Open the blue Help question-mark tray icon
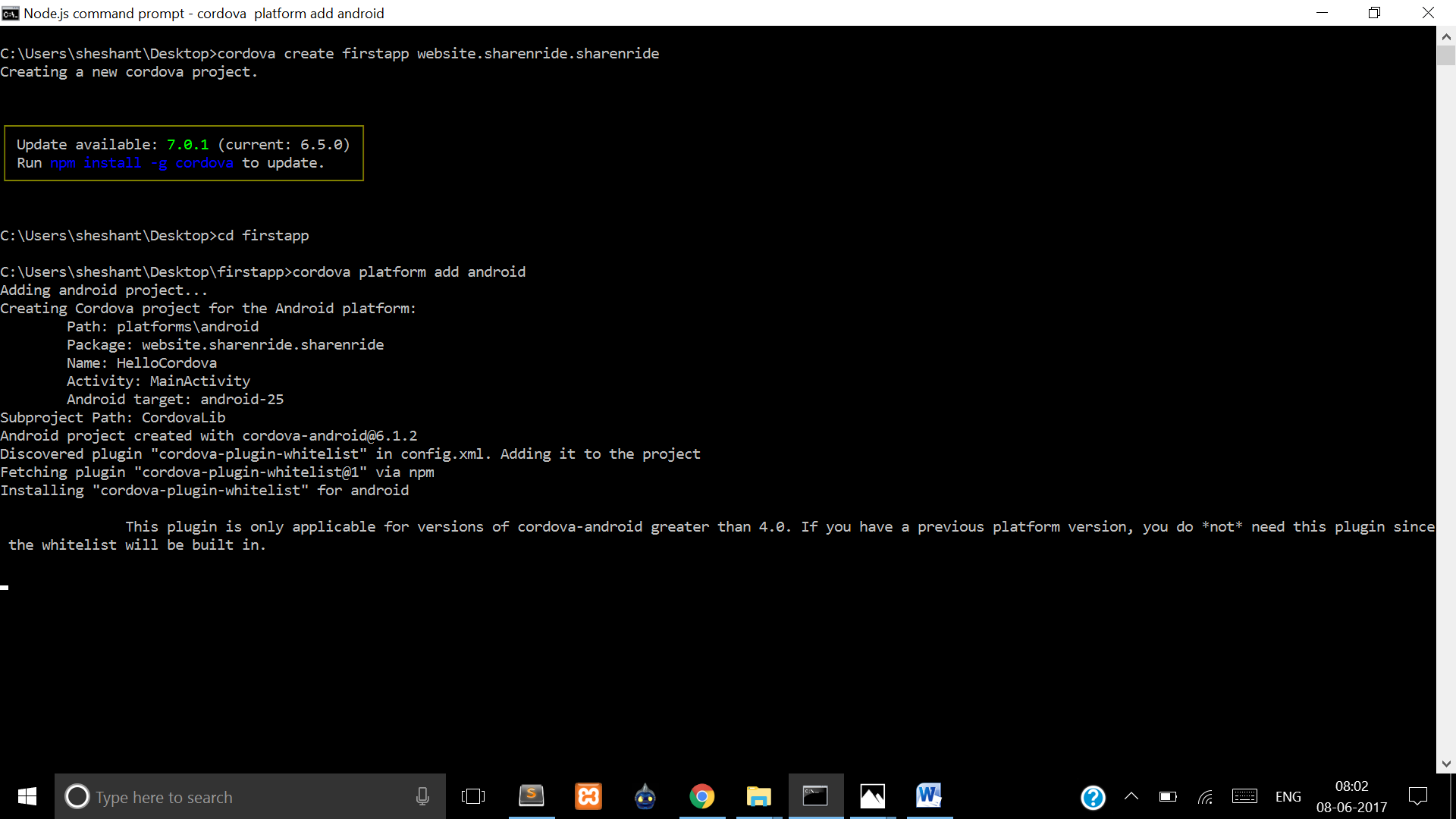1456x819 pixels. click(1093, 797)
